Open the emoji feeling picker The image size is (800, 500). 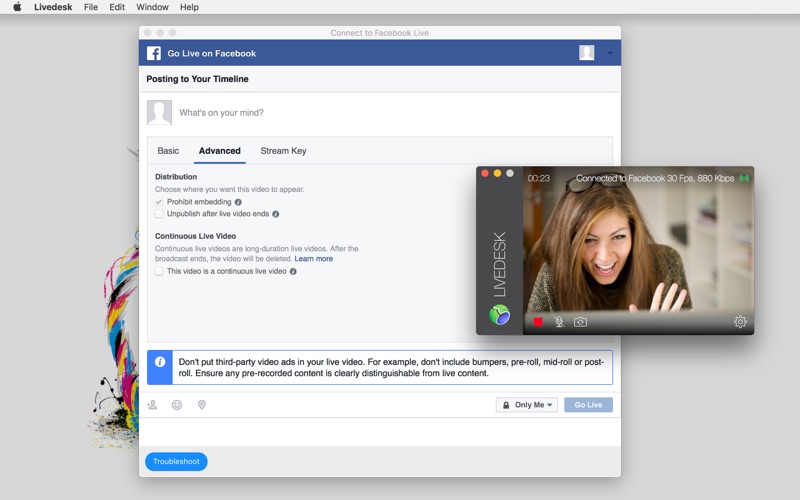click(177, 405)
